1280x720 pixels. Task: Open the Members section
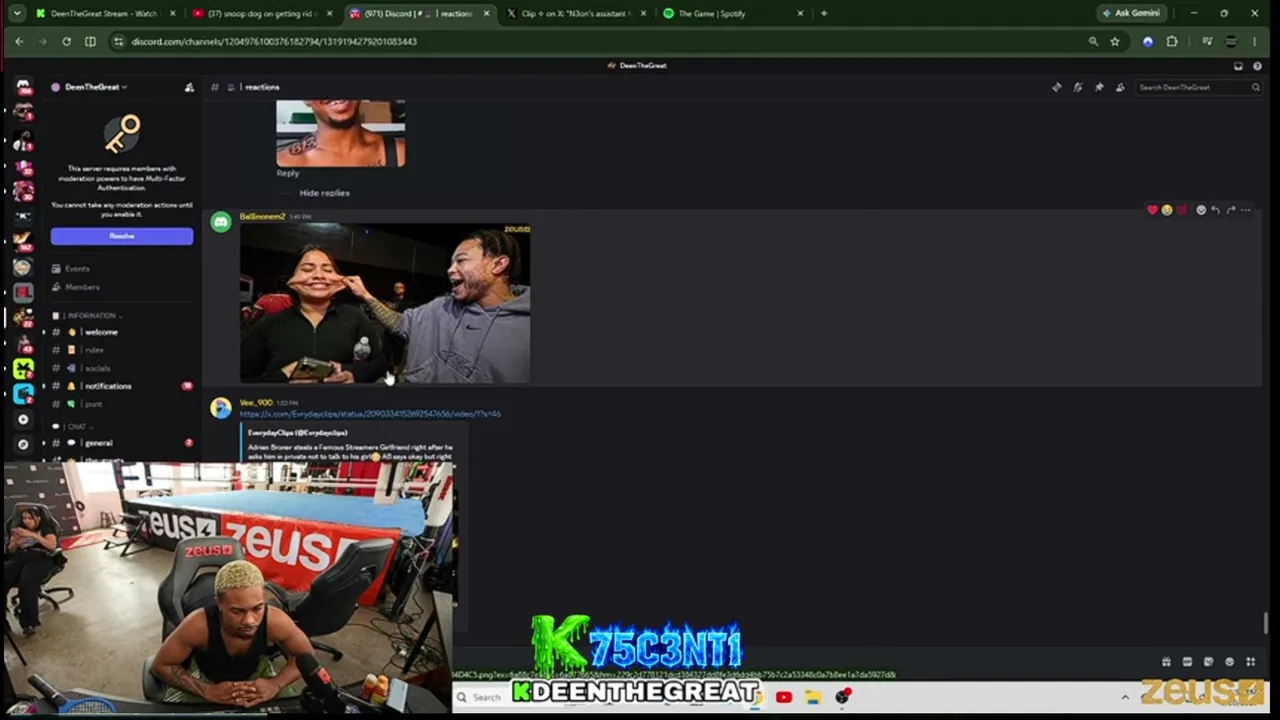tap(82, 287)
